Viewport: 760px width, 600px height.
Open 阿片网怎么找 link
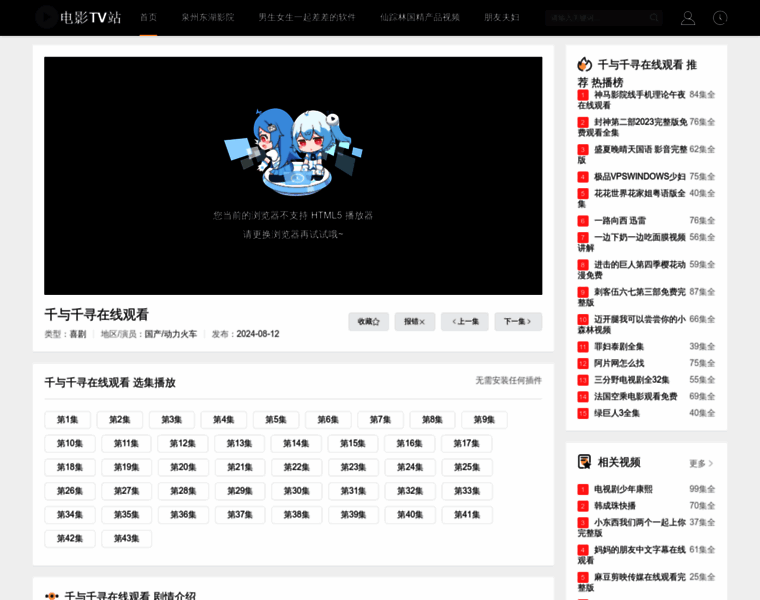click(x=619, y=363)
